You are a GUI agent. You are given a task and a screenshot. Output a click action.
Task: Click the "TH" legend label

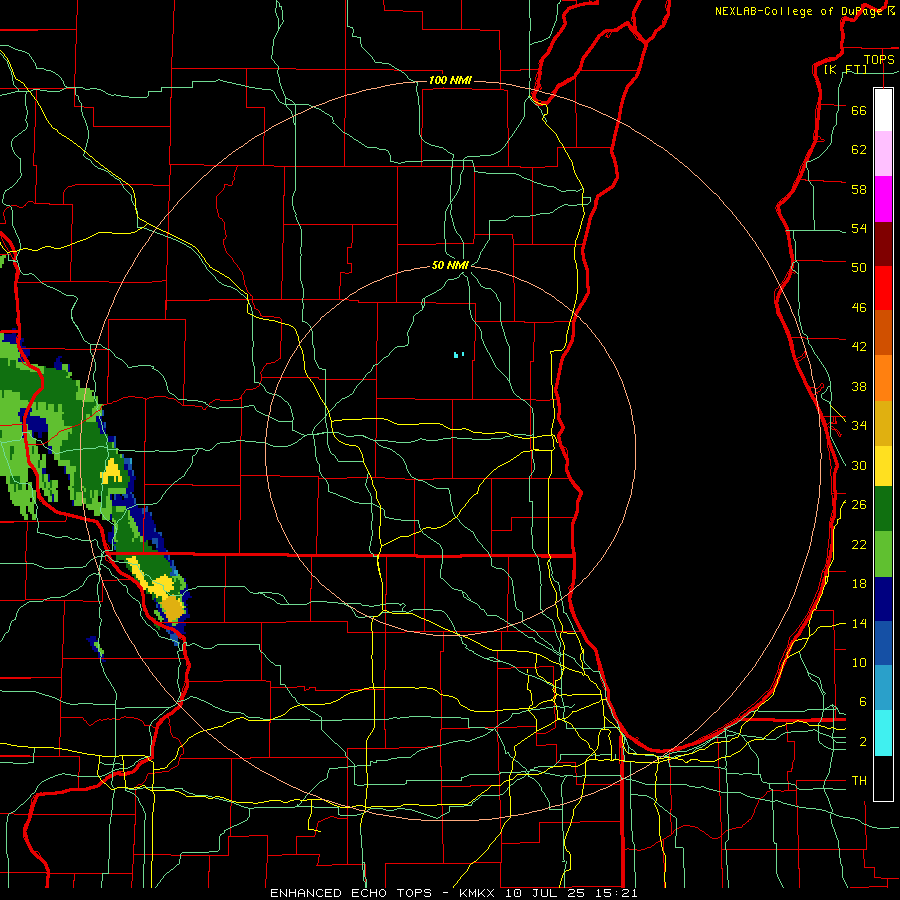859,780
